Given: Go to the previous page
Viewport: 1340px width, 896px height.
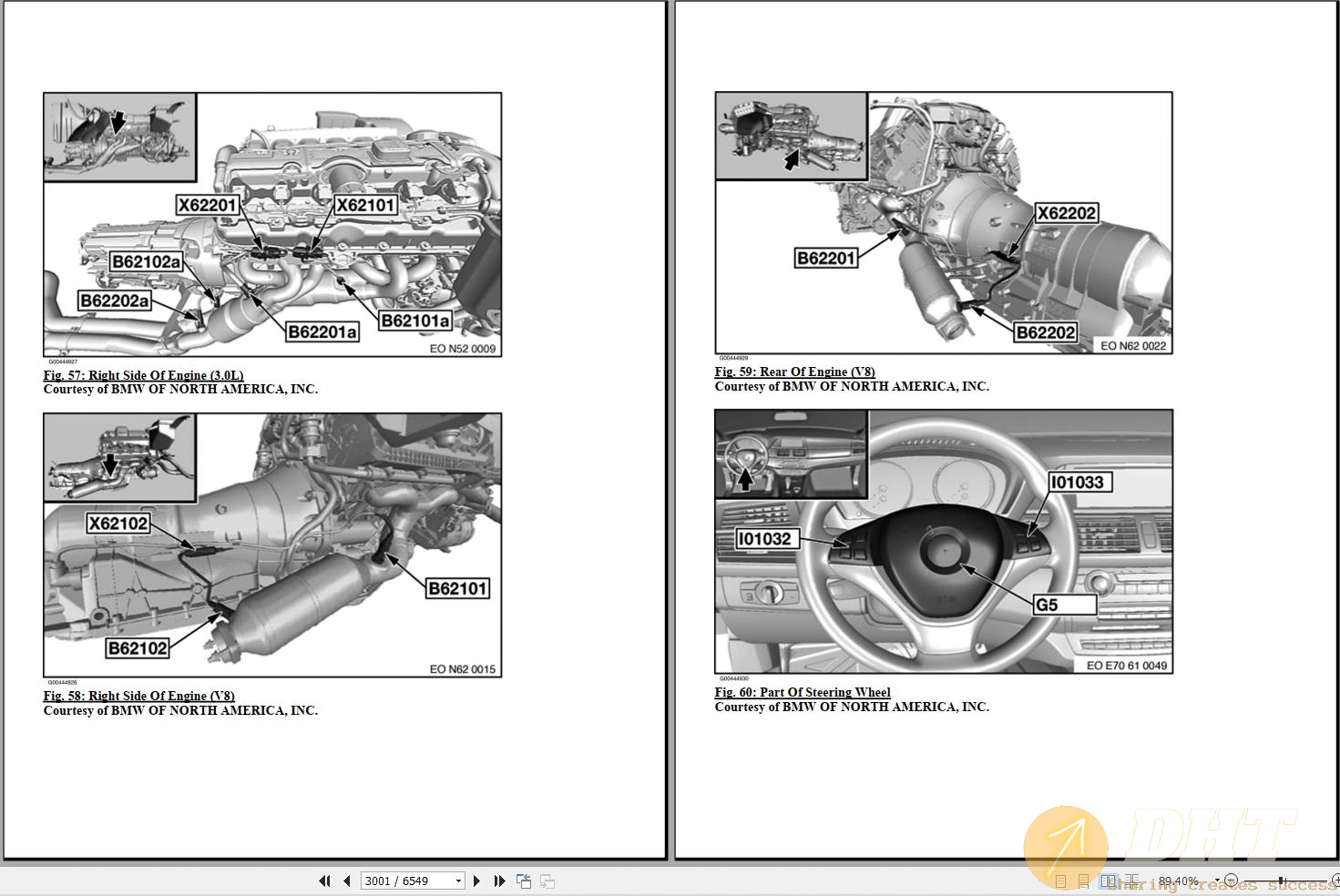Looking at the screenshot, I should (x=347, y=881).
